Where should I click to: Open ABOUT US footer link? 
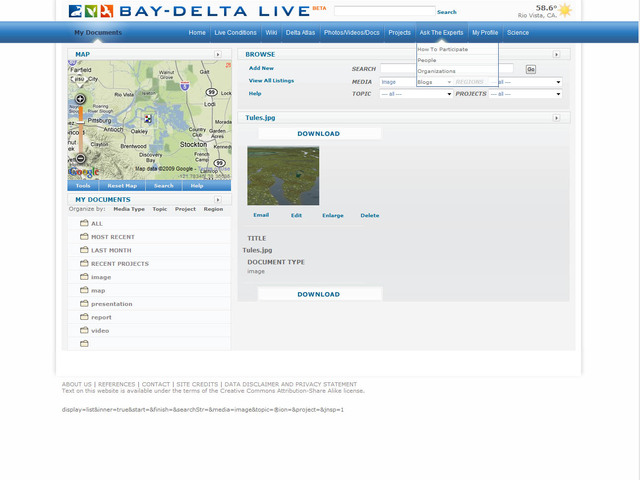click(x=77, y=384)
